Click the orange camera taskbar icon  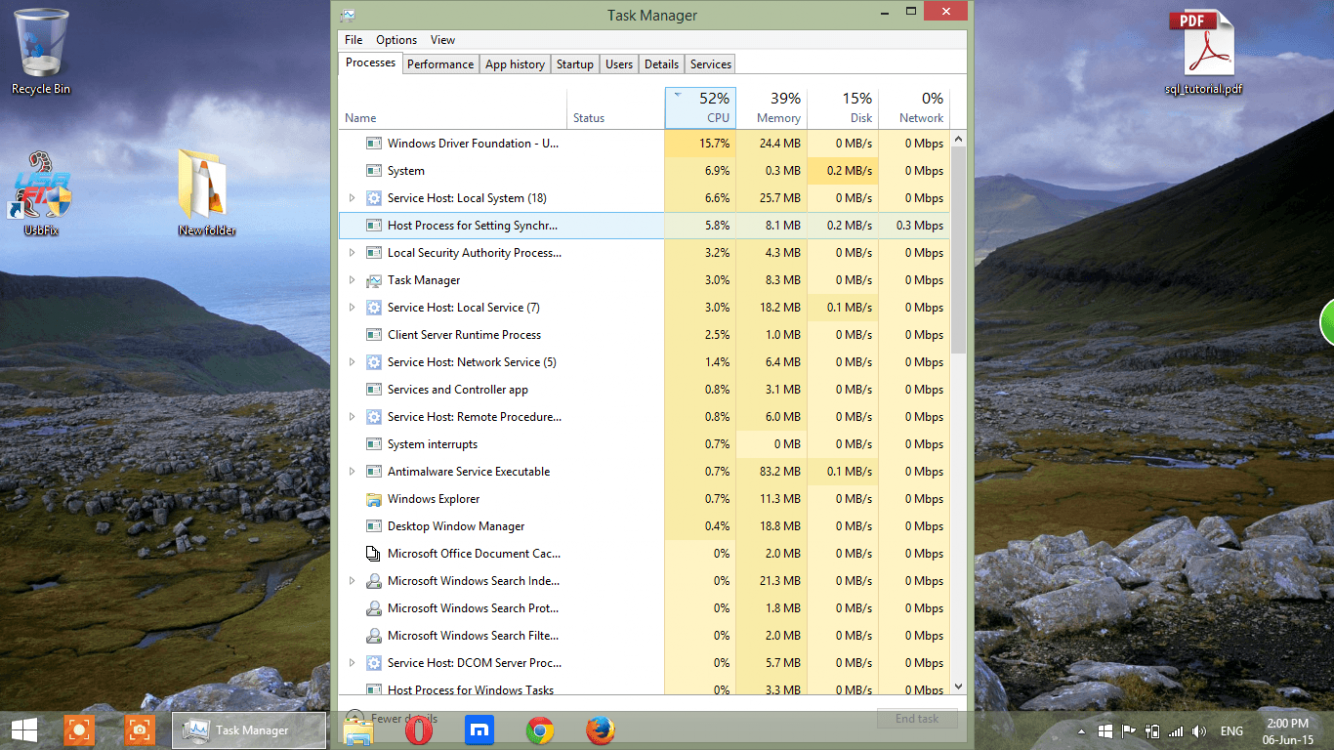[139, 731]
